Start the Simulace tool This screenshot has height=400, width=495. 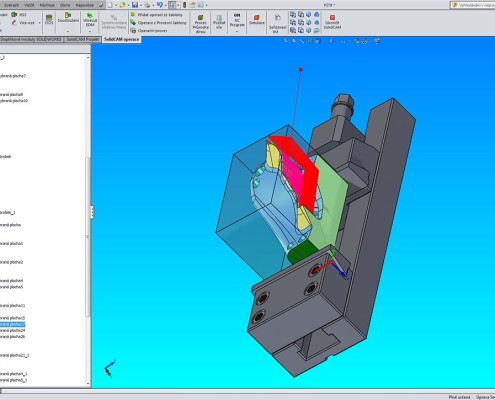click(257, 20)
